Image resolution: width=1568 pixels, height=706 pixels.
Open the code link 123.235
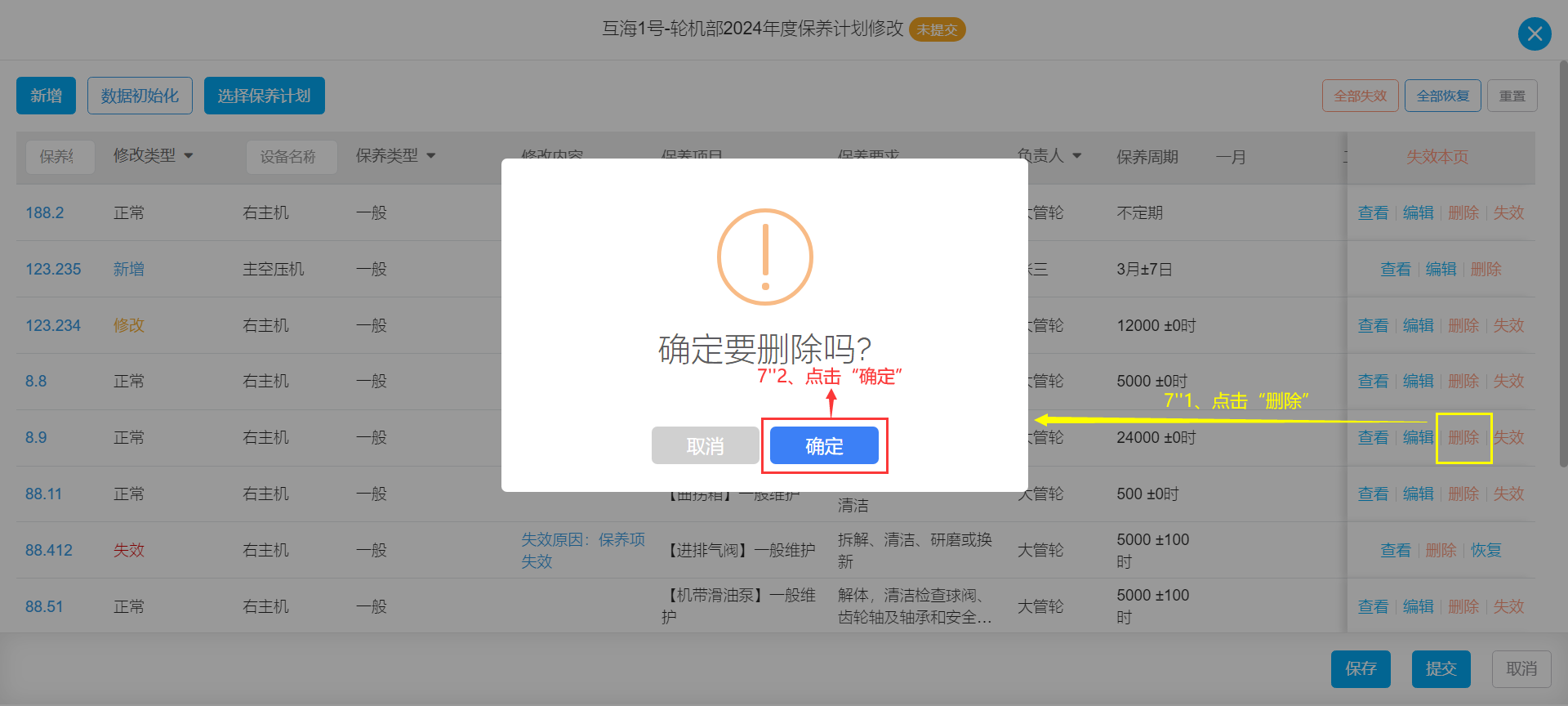point(53,269)
